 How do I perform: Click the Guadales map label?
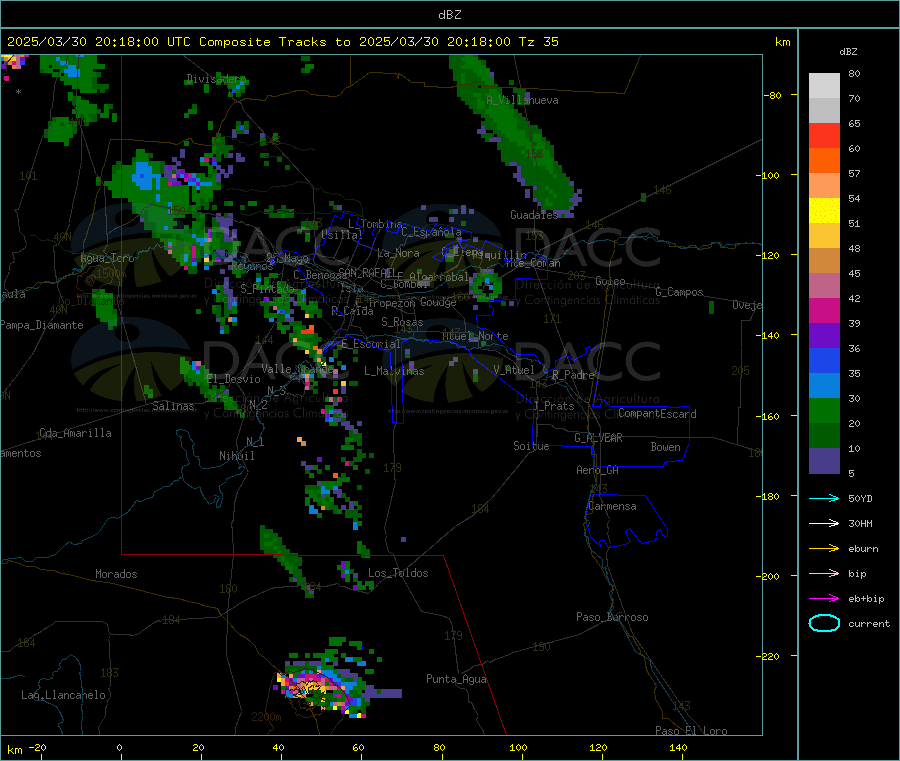point(534,215)
